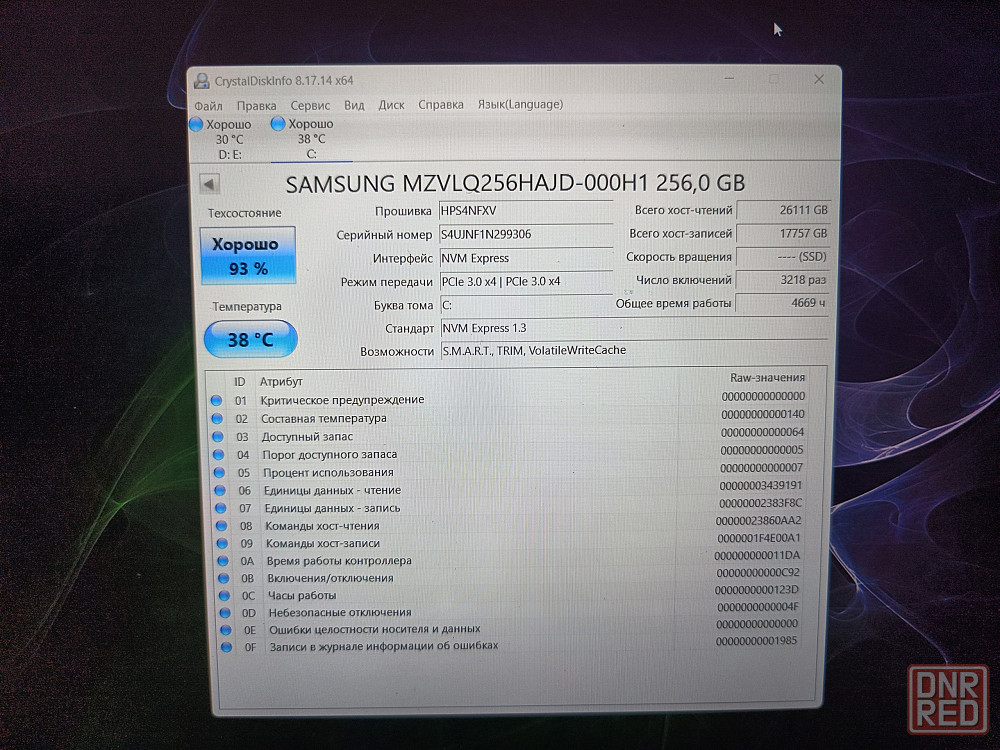This screenshot has width=1000, height=750.
Task: Click the Прошивка field HPS4NFXV
Action: click(526, 211)
